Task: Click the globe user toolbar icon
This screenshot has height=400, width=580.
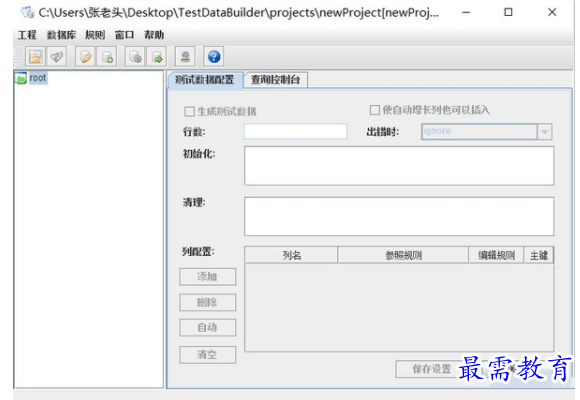Action: pos(185,57)
